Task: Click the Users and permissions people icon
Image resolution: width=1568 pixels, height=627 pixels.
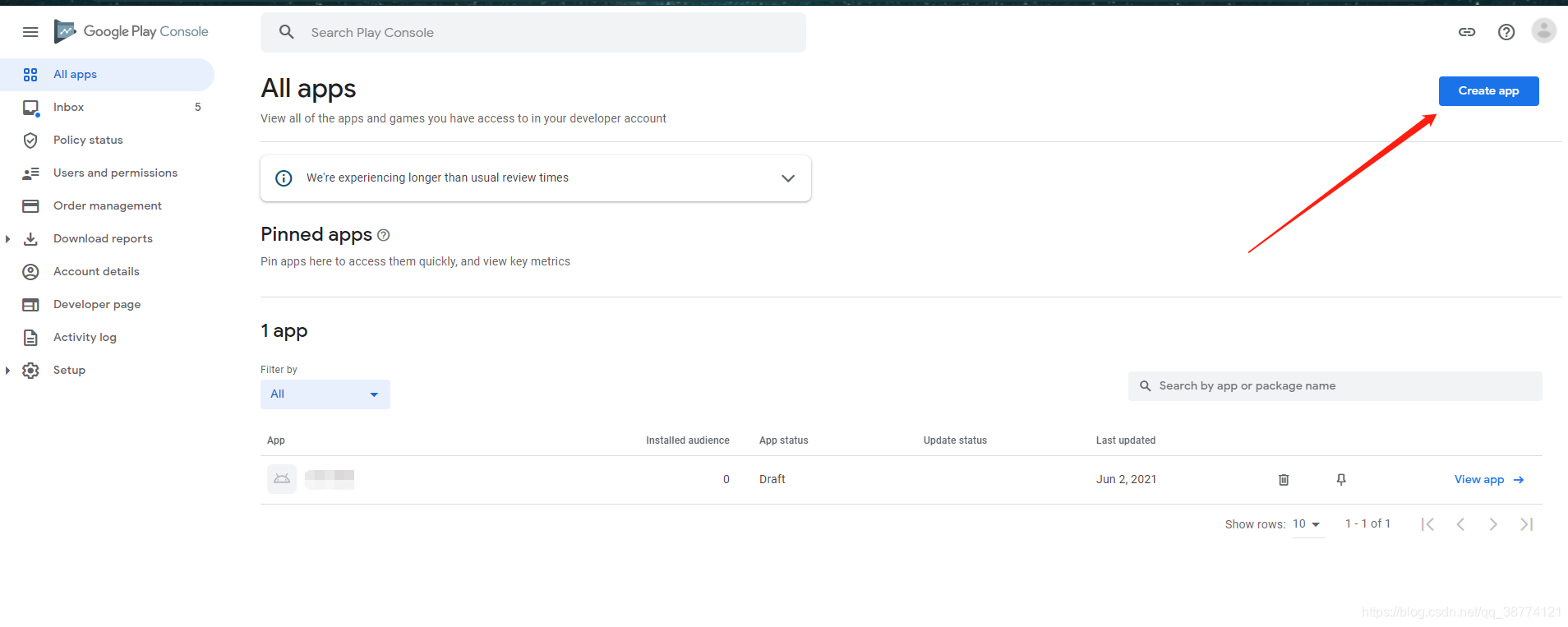Action: [30, 173]
